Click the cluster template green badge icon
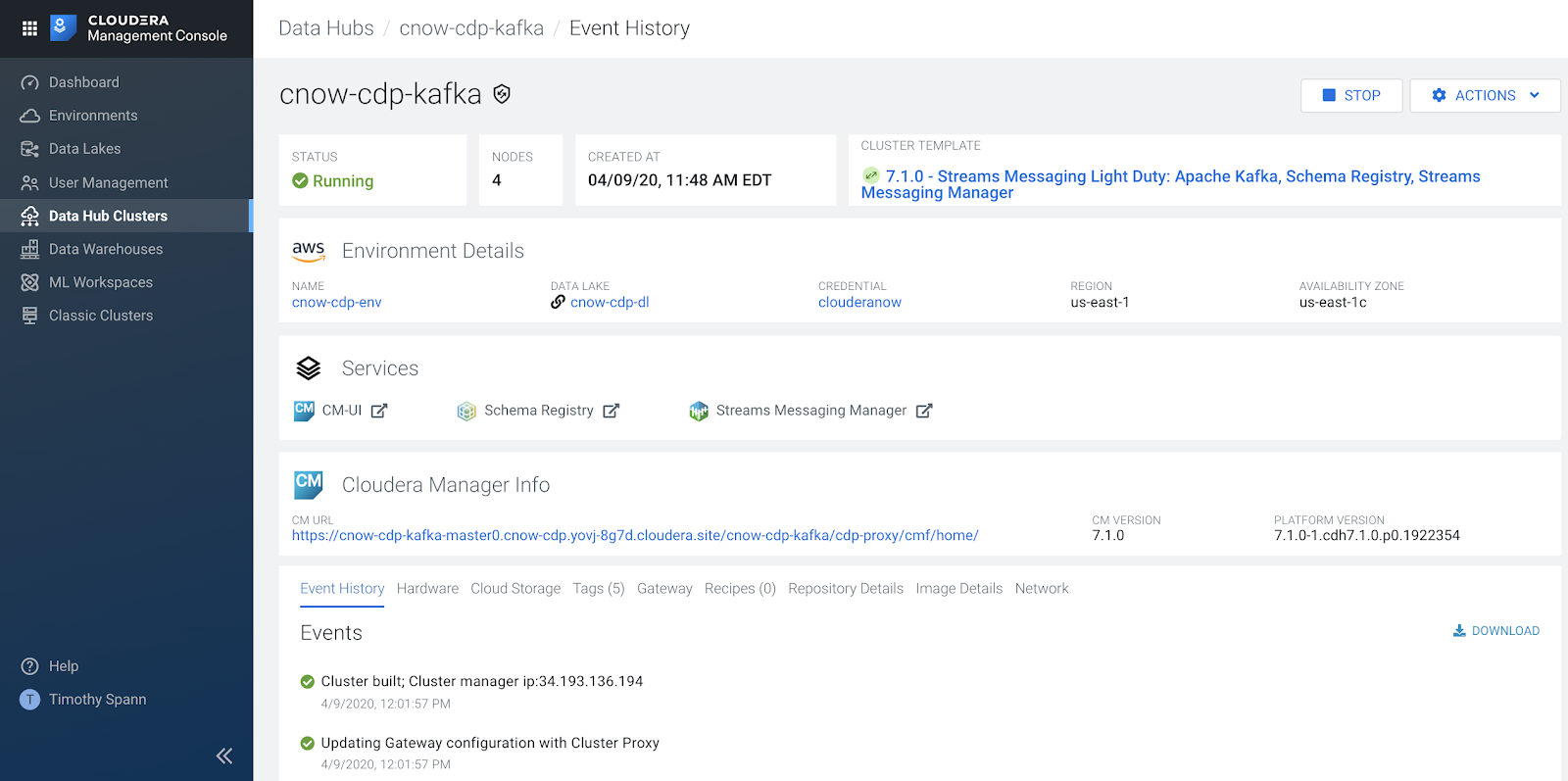Screen dimensions: 1568x781 [x=870, y=175]
